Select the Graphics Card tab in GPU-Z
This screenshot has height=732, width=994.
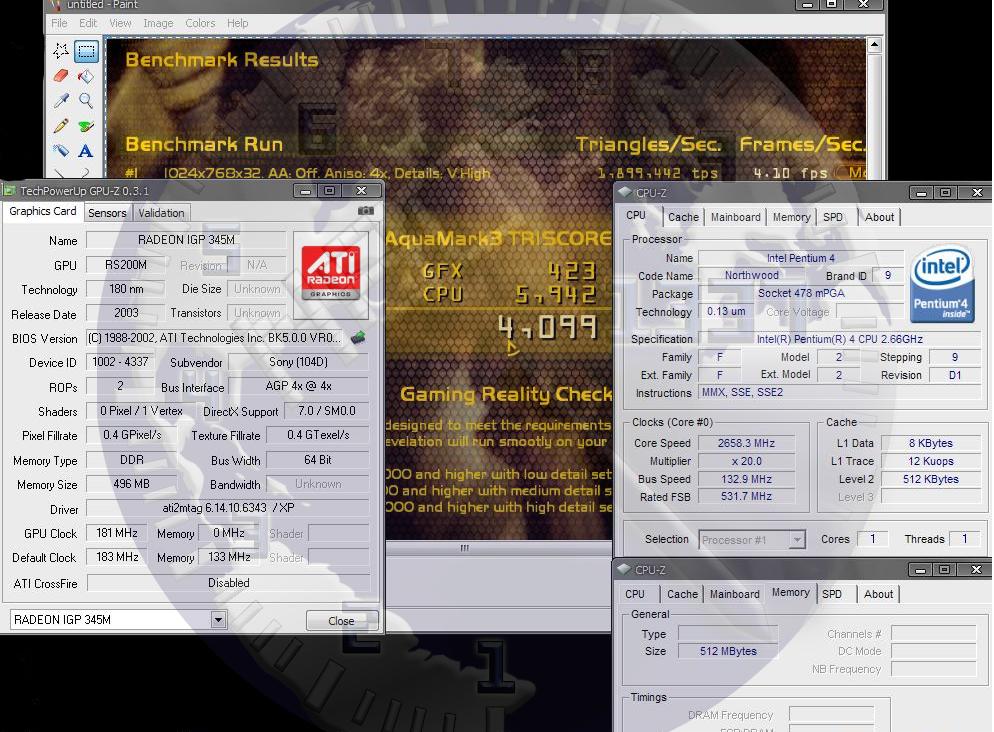[42, 211]
